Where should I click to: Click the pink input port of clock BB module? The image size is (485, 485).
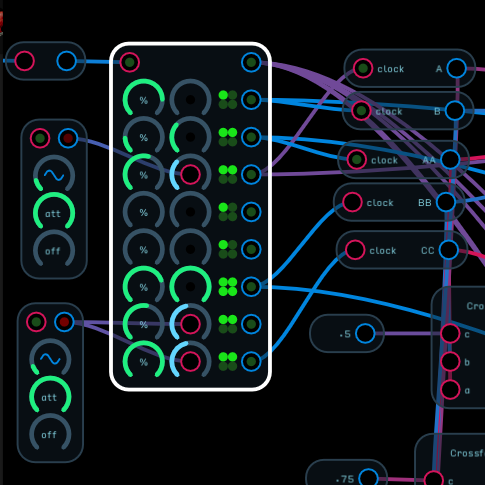(352, 202)
